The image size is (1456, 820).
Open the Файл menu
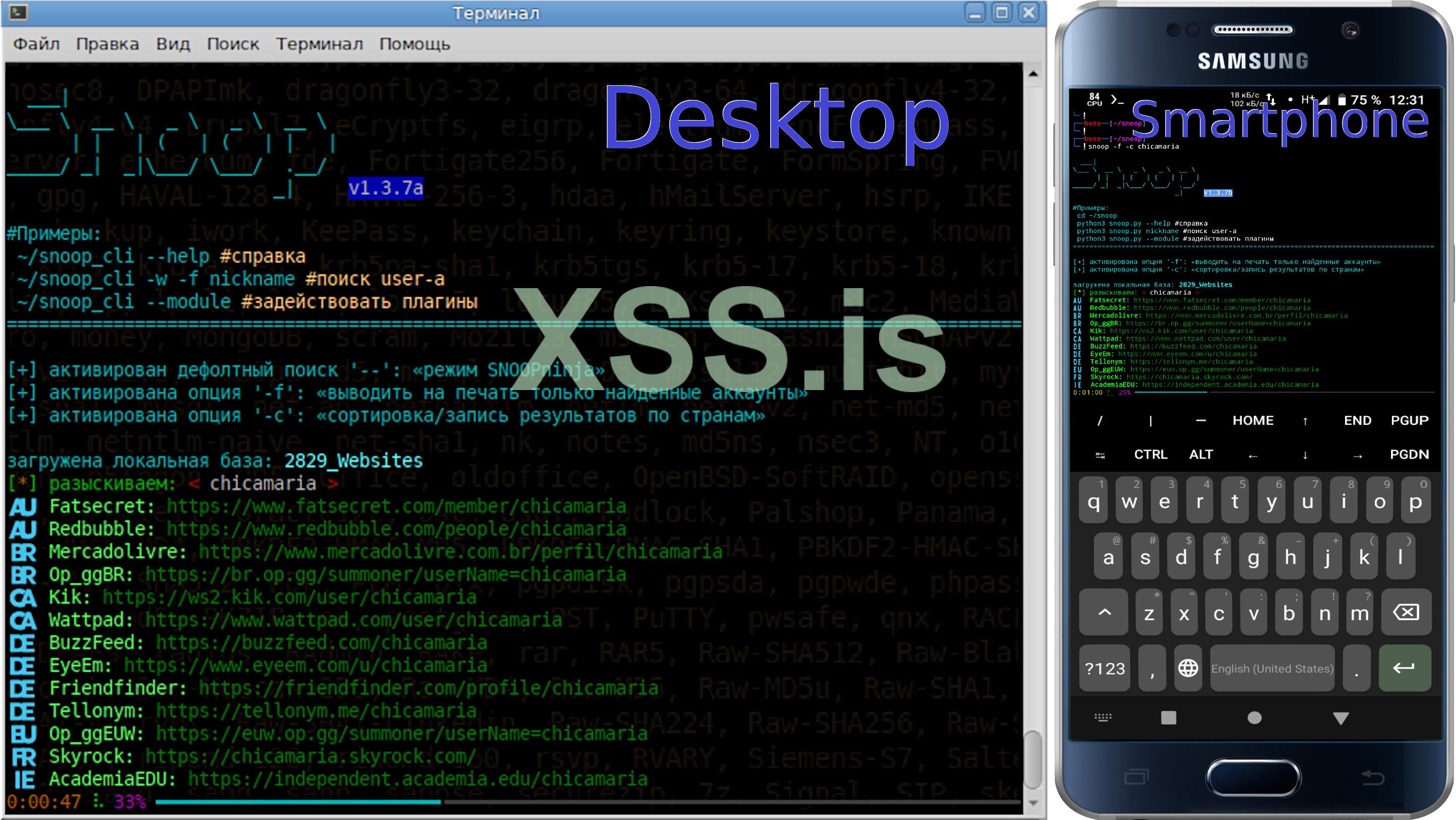[x=36, y=44]
